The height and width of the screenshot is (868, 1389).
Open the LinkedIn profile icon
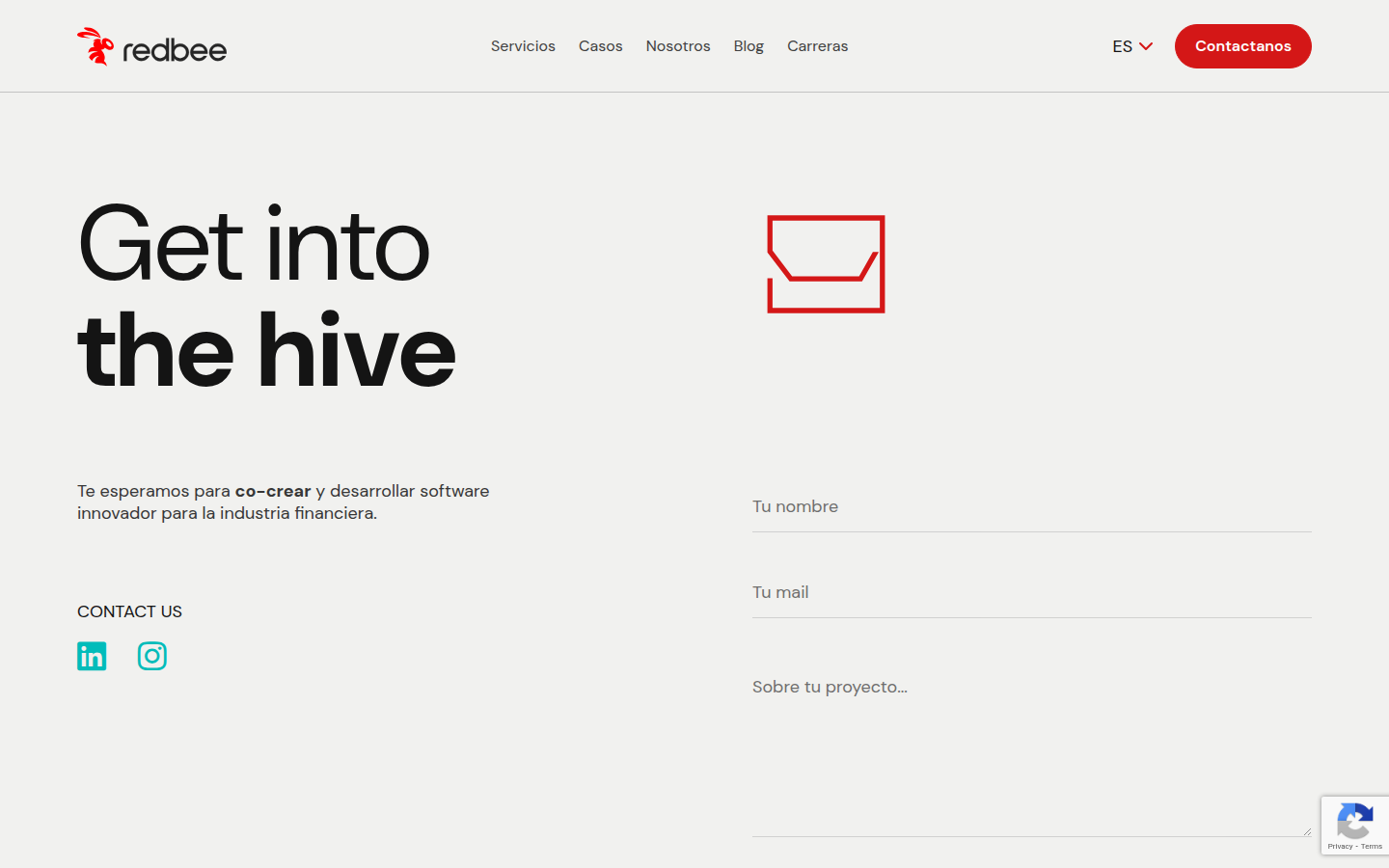pos(92,656)
